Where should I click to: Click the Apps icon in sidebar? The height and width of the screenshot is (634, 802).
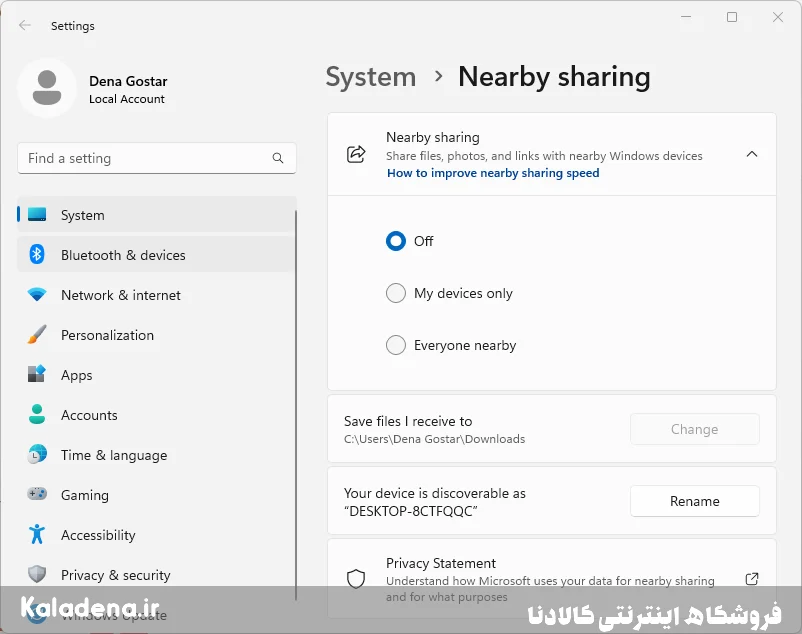point(37,374)
